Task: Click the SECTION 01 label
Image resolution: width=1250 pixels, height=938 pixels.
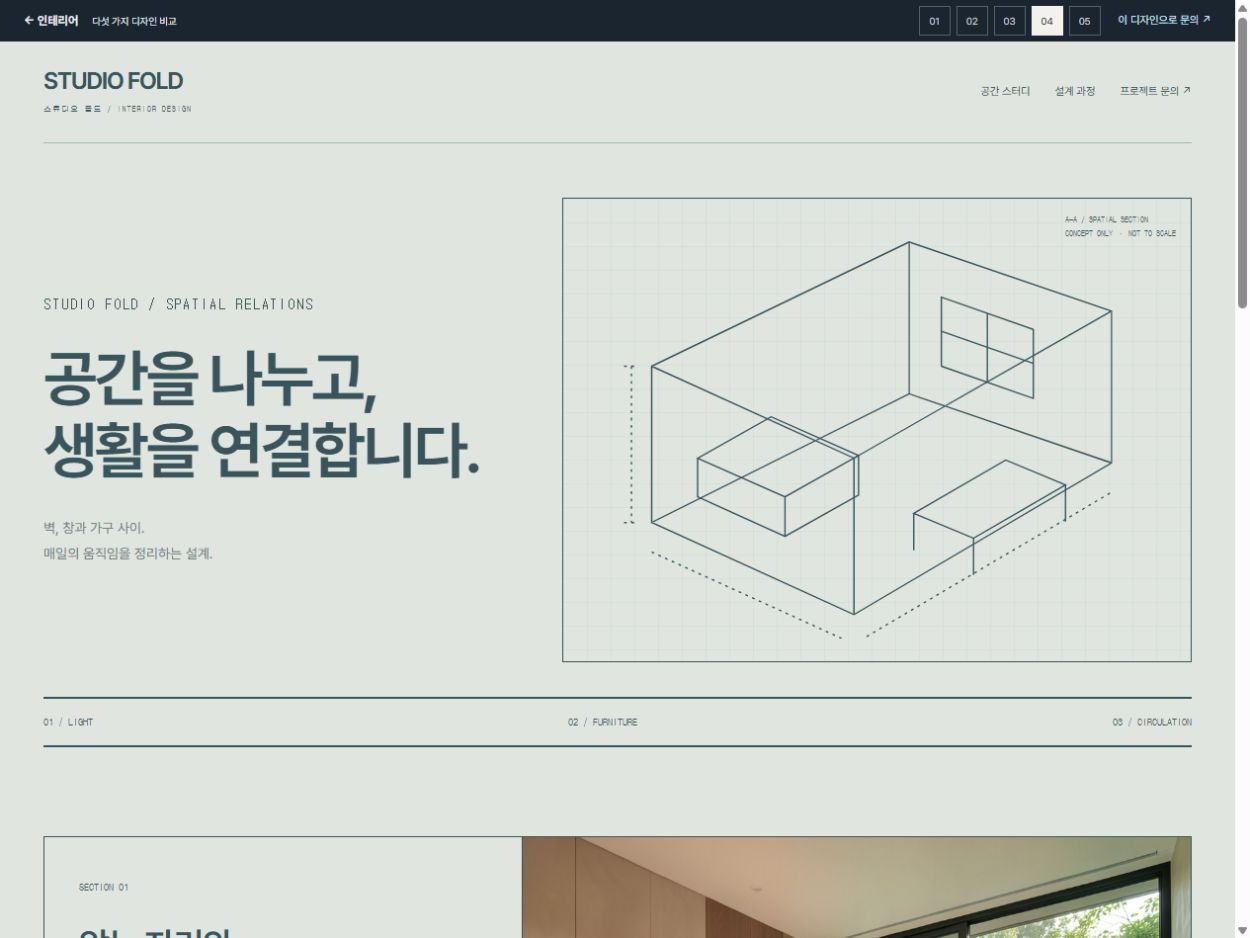Action: [104, 887]
